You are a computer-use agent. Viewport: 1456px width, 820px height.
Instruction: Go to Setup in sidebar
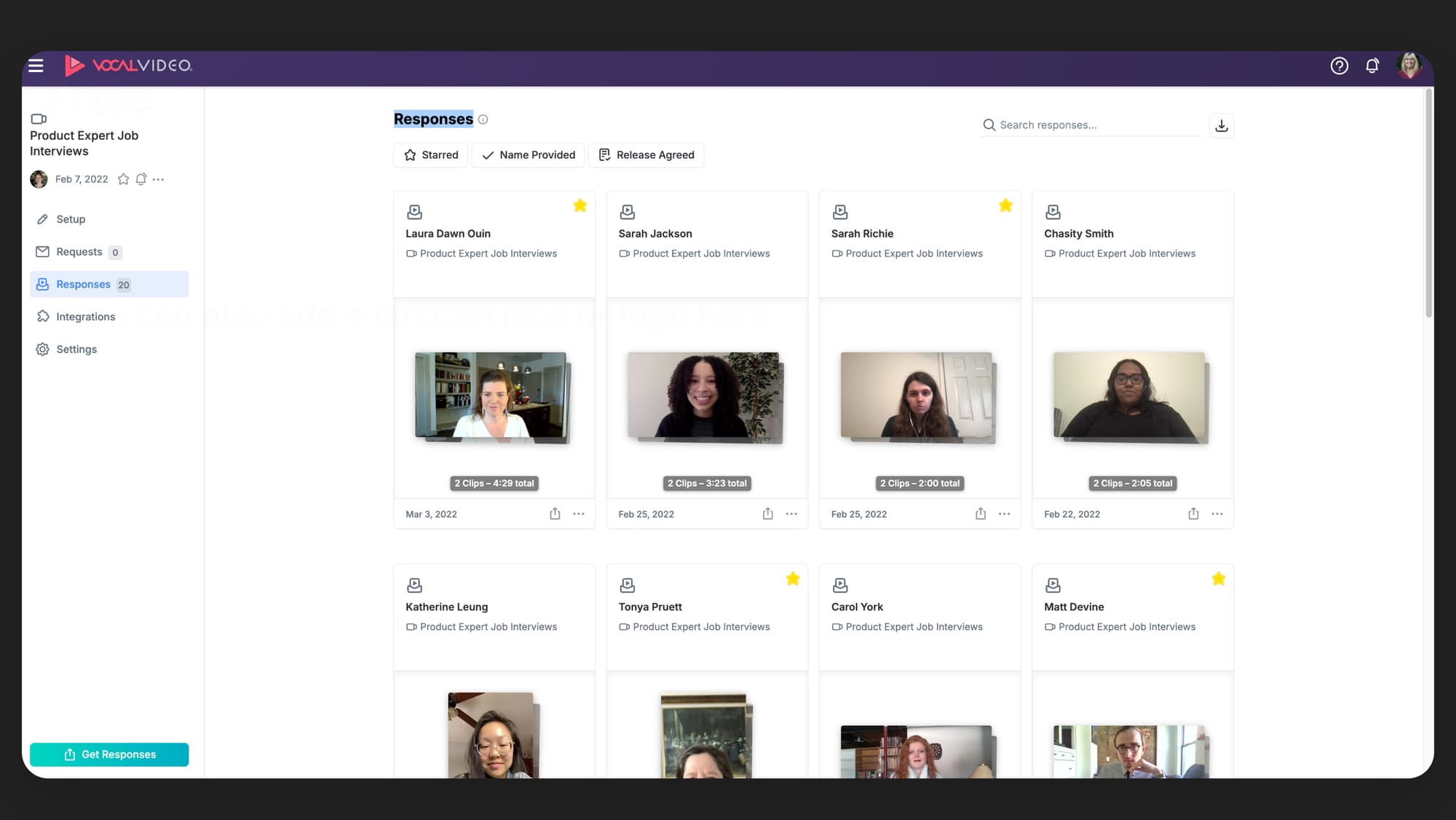pos(71,219)
